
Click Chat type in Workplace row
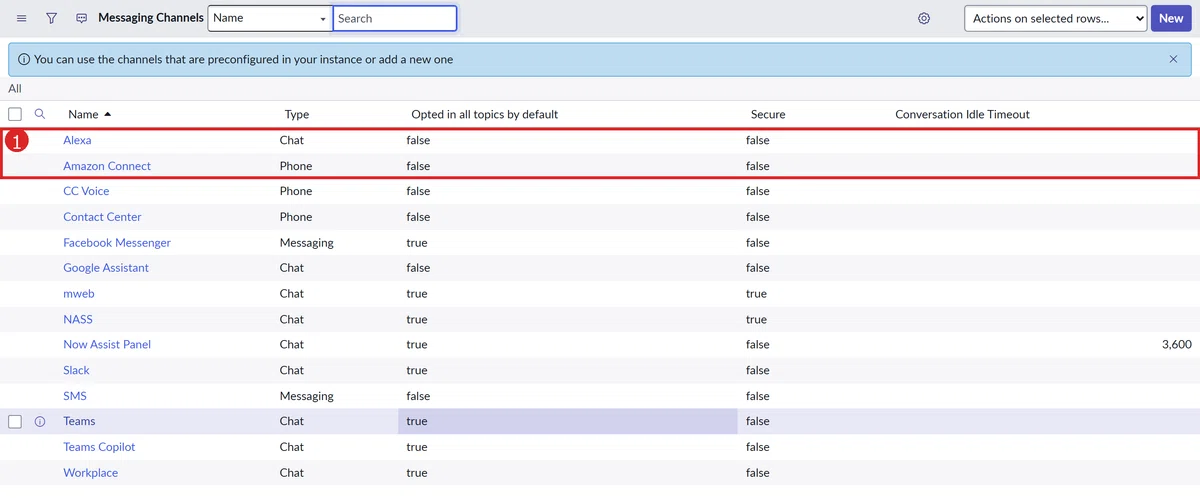tap(292, 473)
